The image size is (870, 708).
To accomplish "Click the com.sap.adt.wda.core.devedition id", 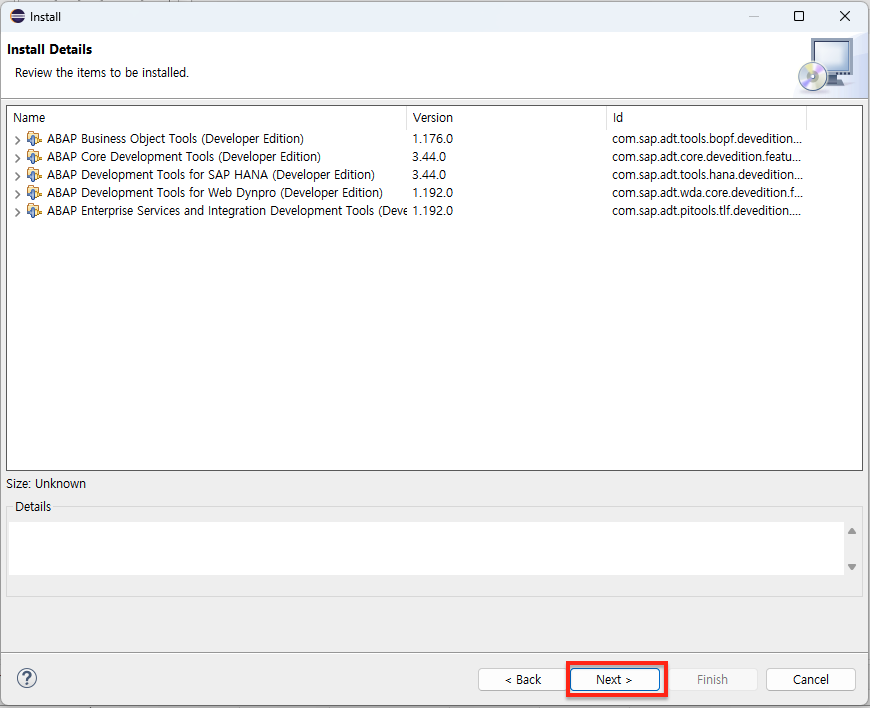I will point(707,193).
